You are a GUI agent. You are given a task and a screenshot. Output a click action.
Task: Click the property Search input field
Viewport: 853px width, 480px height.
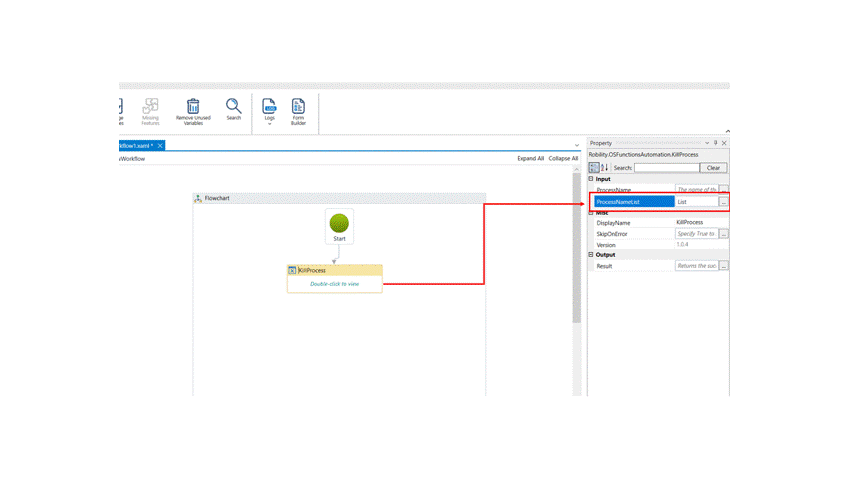pyautogui.click(x=666, y=168)
